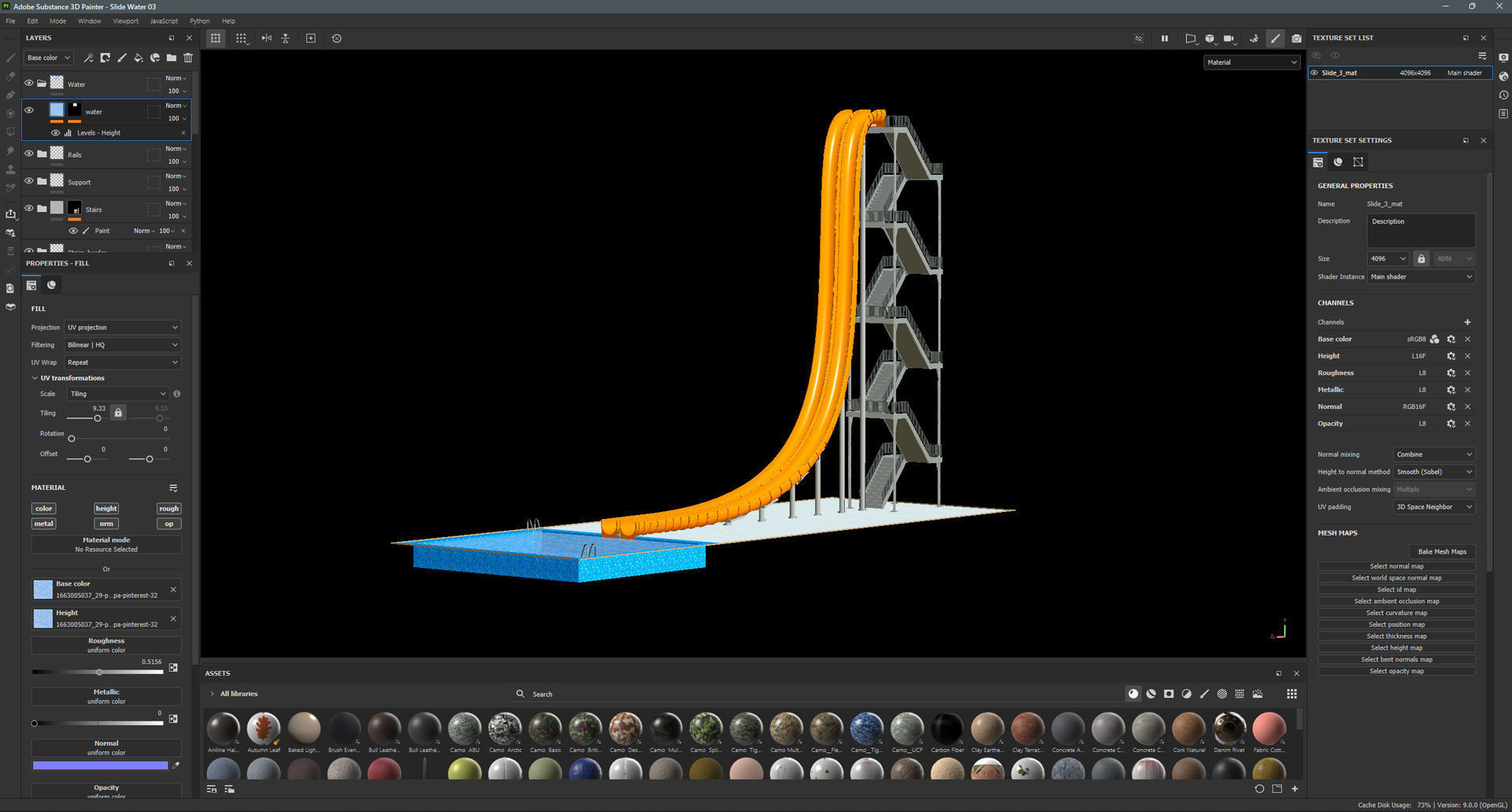Image resolution: width=1512 pixels, height=812 pixels.
Task: Expand the All libraries tree in Assets
Action: pyautogui.click(x=212, y=694)
